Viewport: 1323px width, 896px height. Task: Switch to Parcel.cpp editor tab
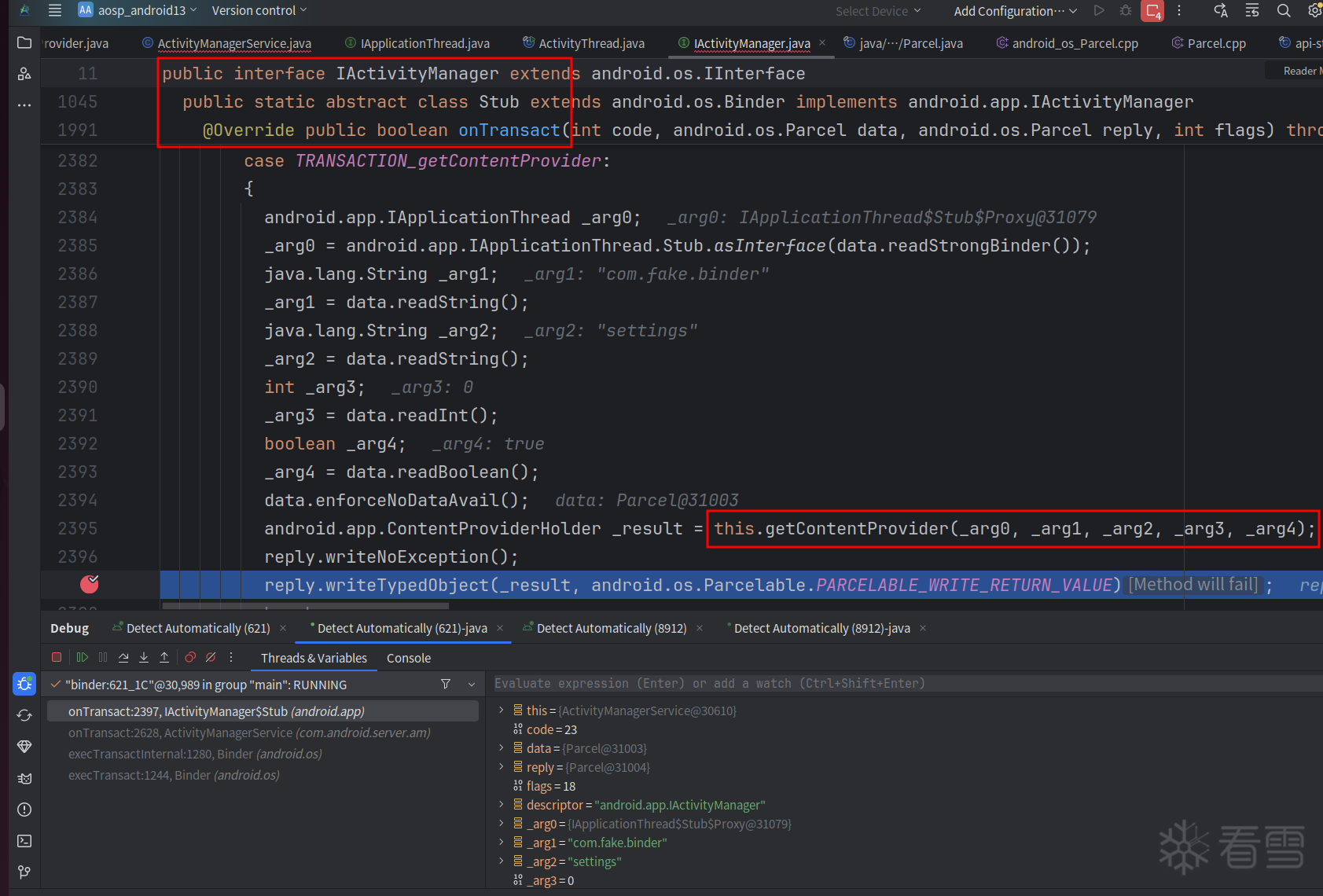pos(1209,43)
